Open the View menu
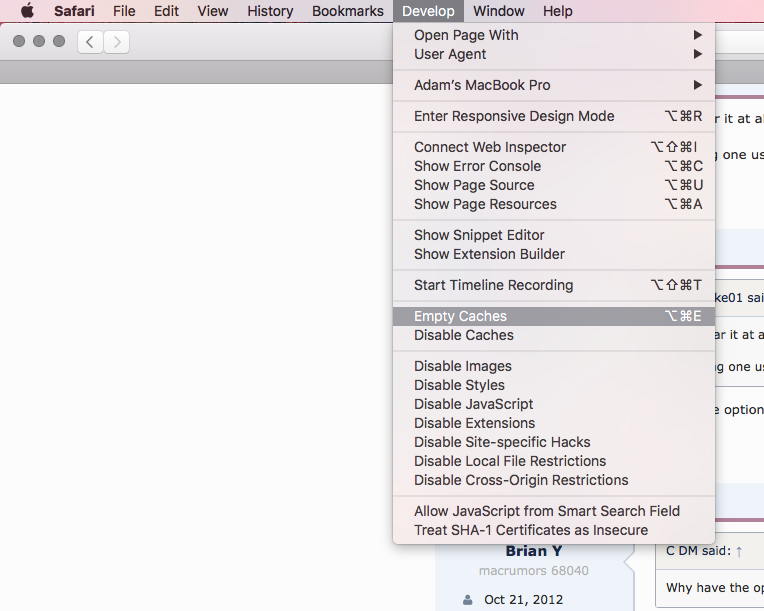Screen dimensions: 764x611 click(212, 11)
